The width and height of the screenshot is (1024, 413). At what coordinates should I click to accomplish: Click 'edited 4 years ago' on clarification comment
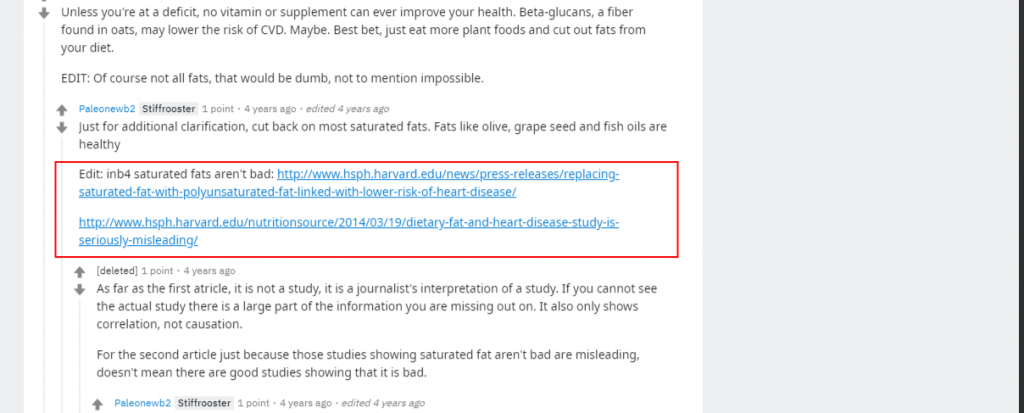coord(346,109)
